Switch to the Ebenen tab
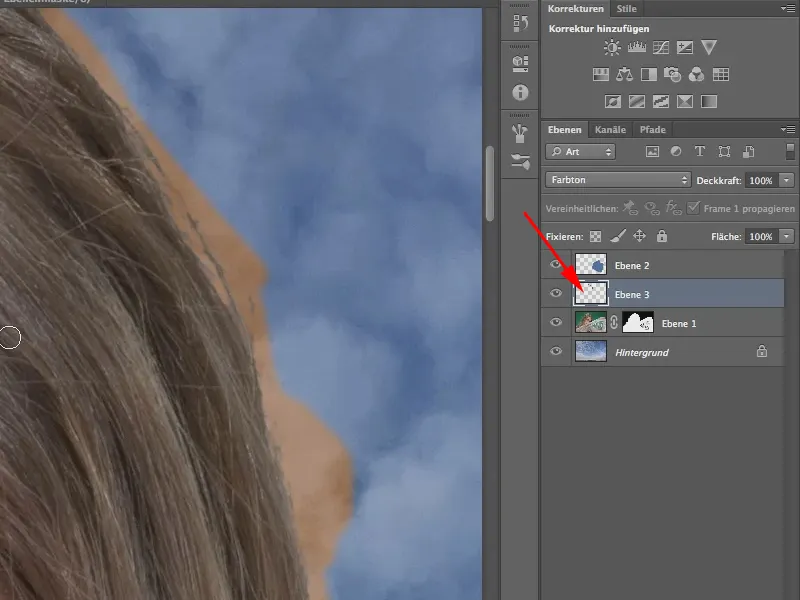800x600 pixels. pyautogui.click(x=564, y=130)
